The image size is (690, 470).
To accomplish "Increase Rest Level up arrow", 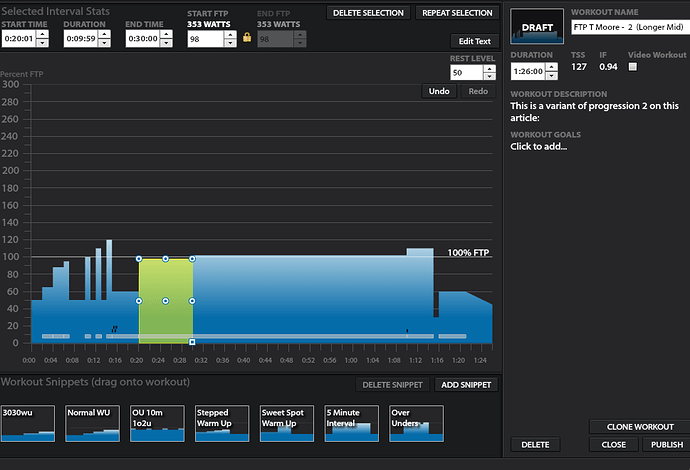I will point(489,69).
